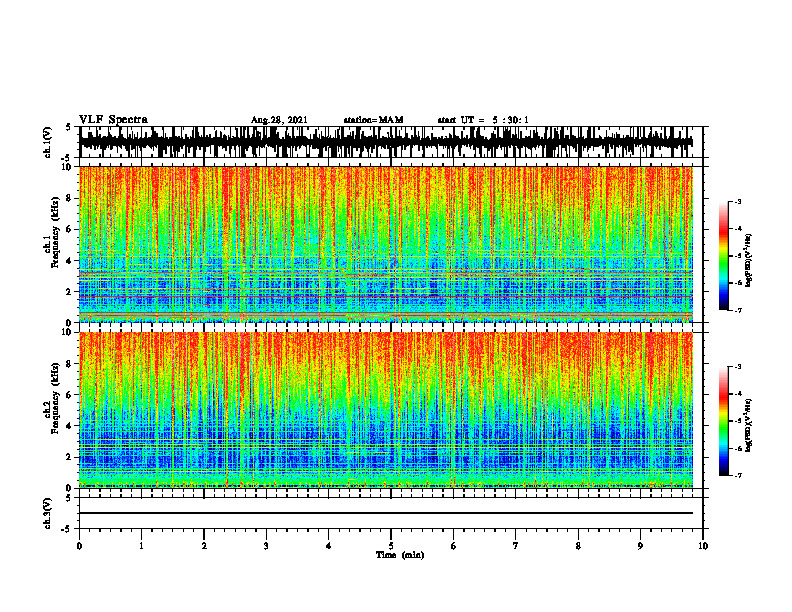Click time axis tick label "5"
The height and width of the screenshot is (612, 792).
(391, 546)
